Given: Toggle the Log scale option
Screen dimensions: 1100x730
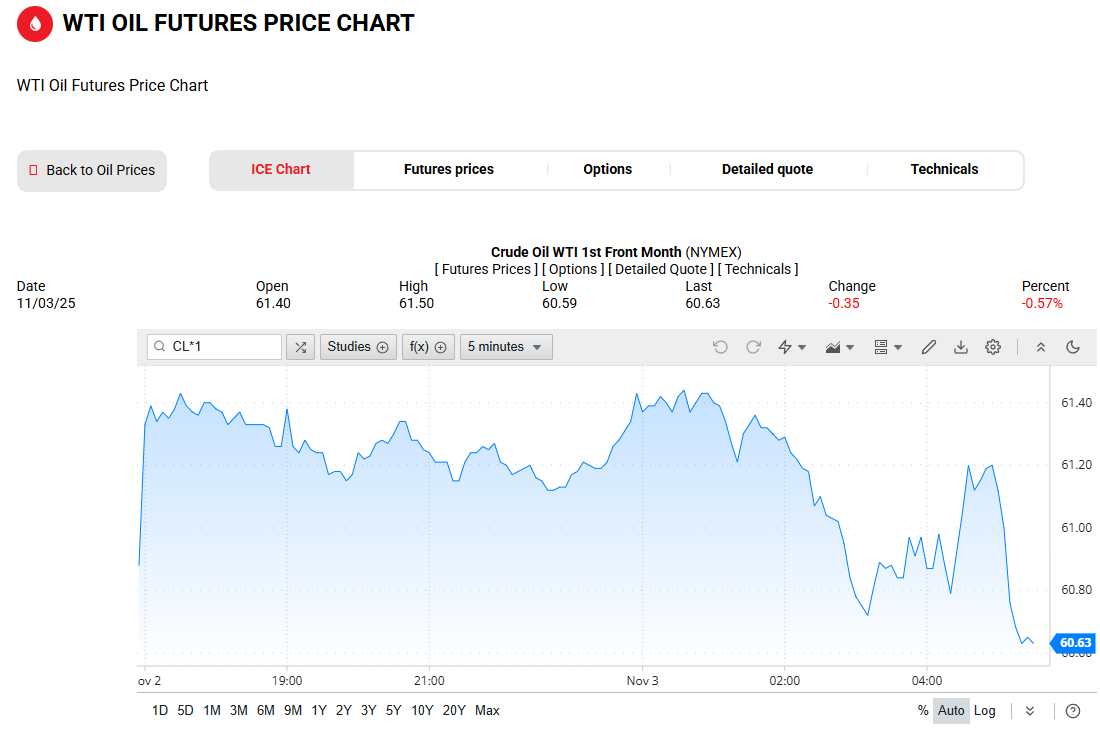Looking at the screenshot, I should 985,711.
